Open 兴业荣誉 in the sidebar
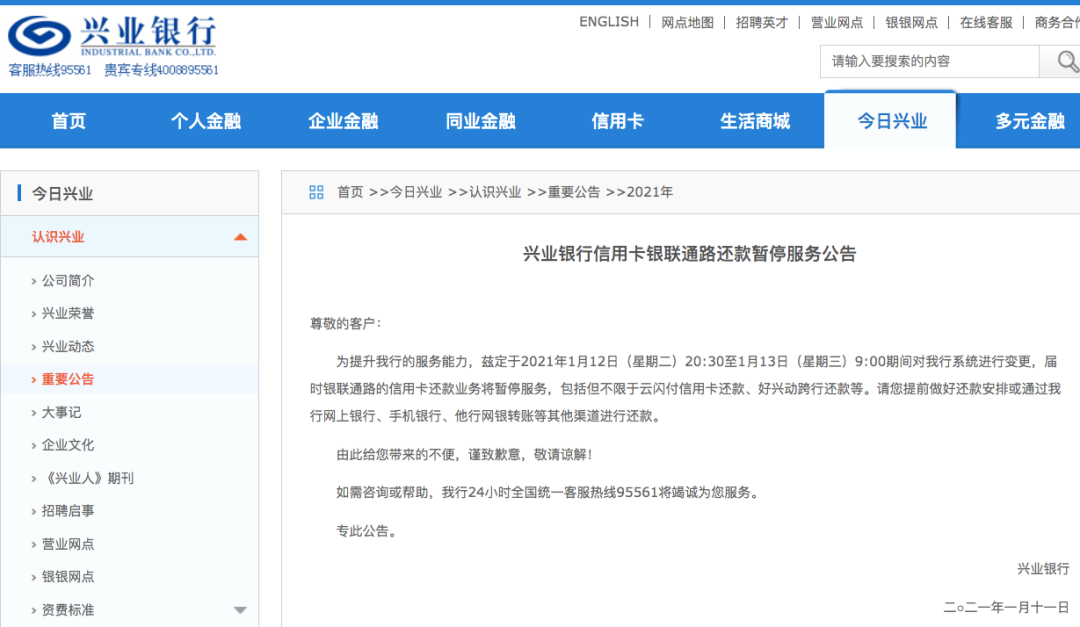This screenshot has width=1080, height=627. click(68, 314)
